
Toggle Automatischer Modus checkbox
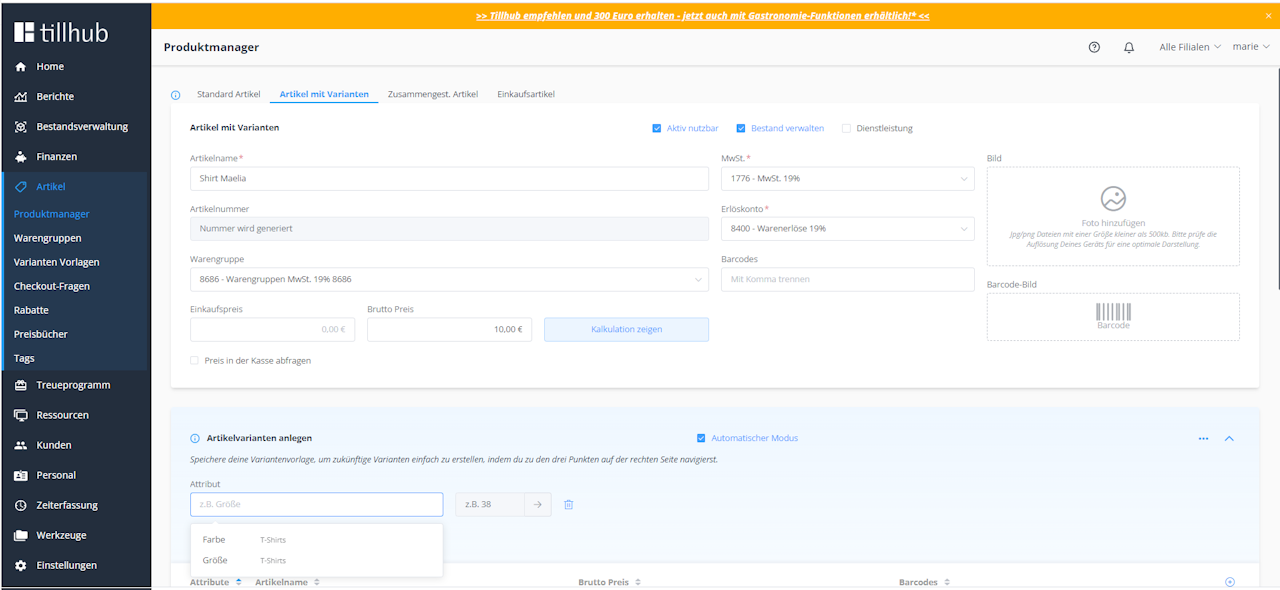coord(701,438)
